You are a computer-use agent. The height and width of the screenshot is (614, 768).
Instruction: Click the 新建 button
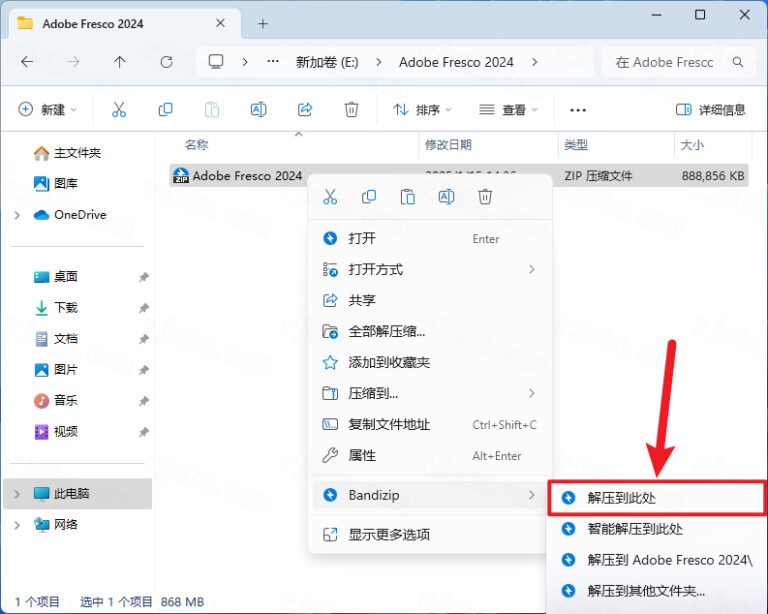point(46,109)
